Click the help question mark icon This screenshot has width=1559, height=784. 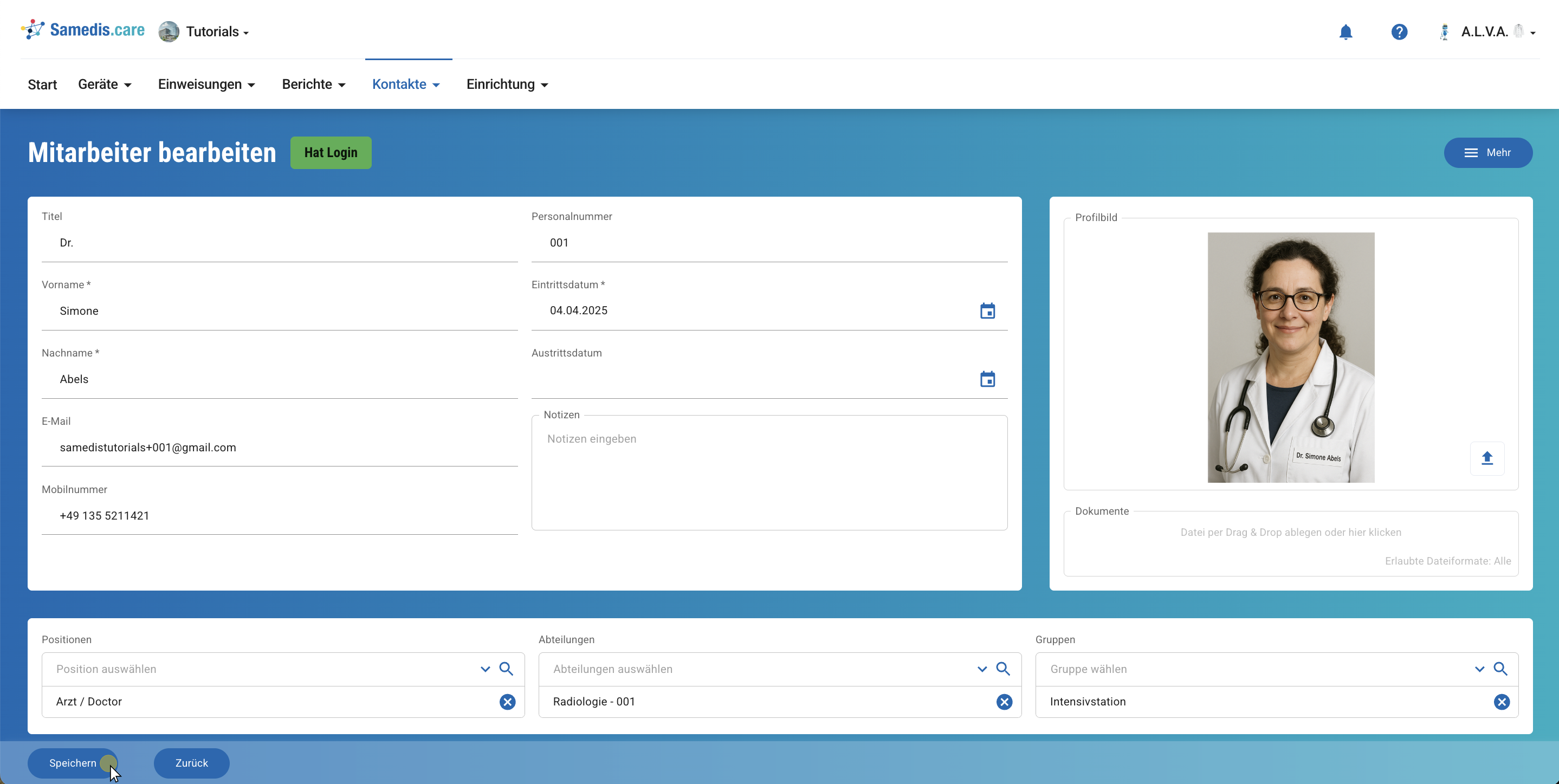click(x=1399, y=32)
